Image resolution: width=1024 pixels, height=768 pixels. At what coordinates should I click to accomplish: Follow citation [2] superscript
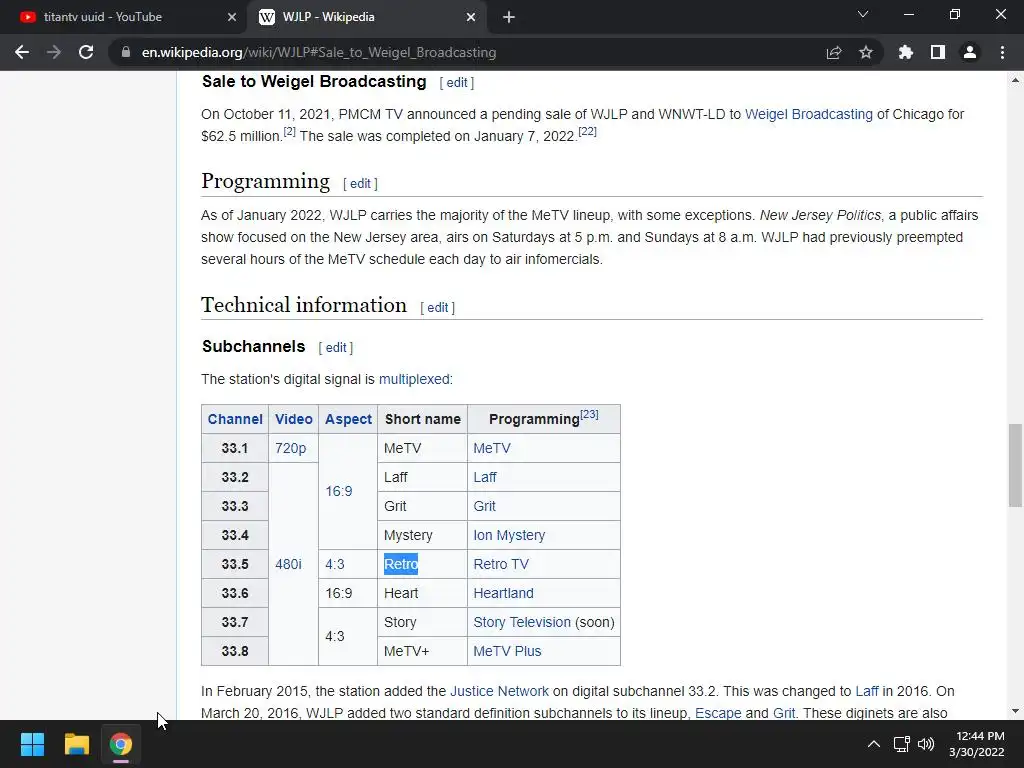pos(289,132)
